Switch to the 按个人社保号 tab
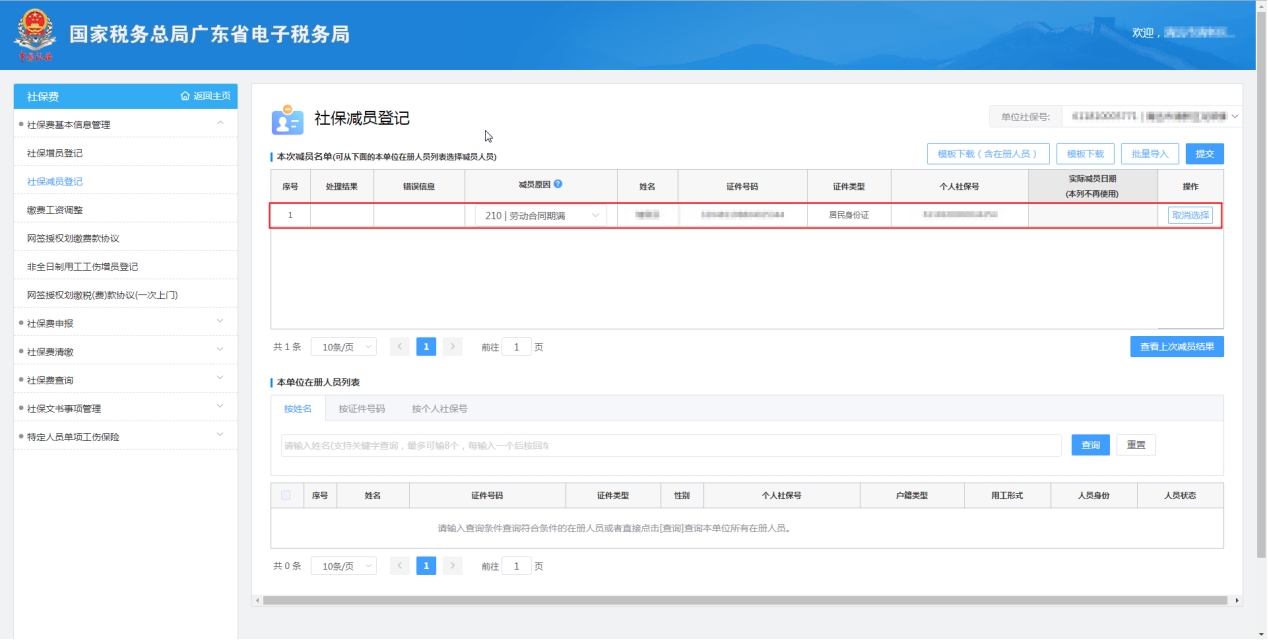 [x=439, y=409]
